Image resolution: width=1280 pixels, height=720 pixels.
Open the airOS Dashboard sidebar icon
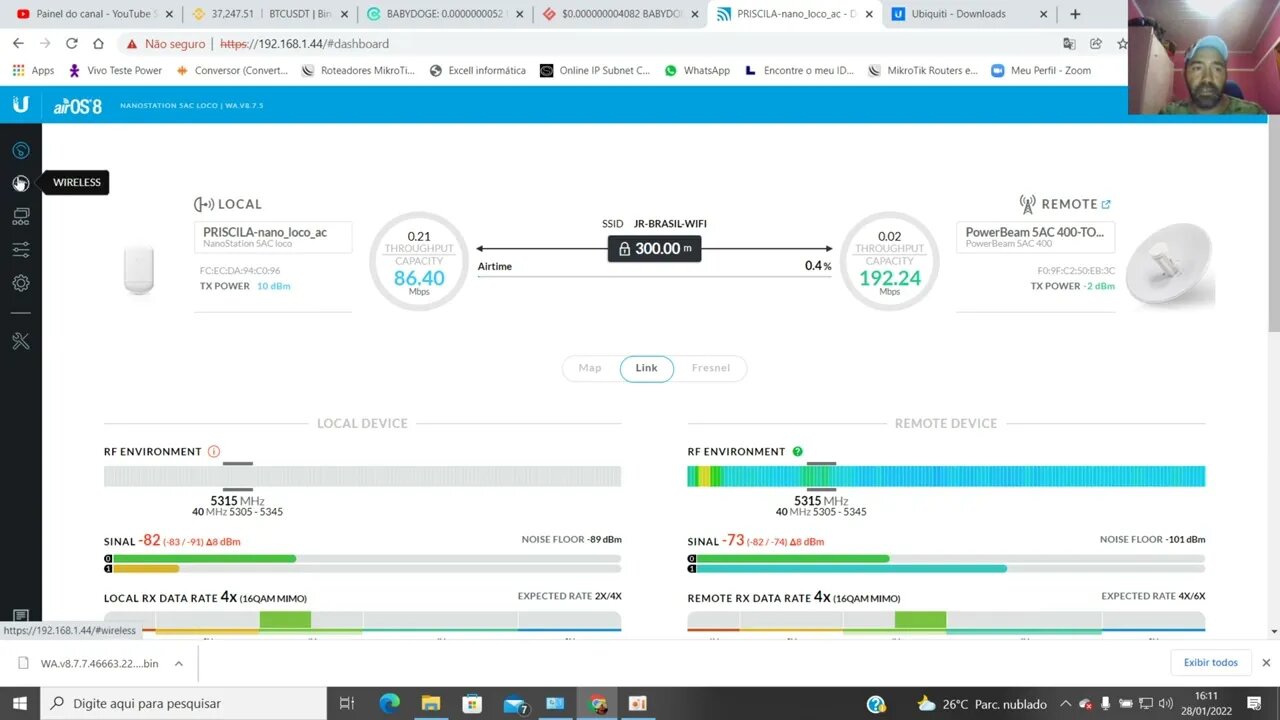point(20,151)
